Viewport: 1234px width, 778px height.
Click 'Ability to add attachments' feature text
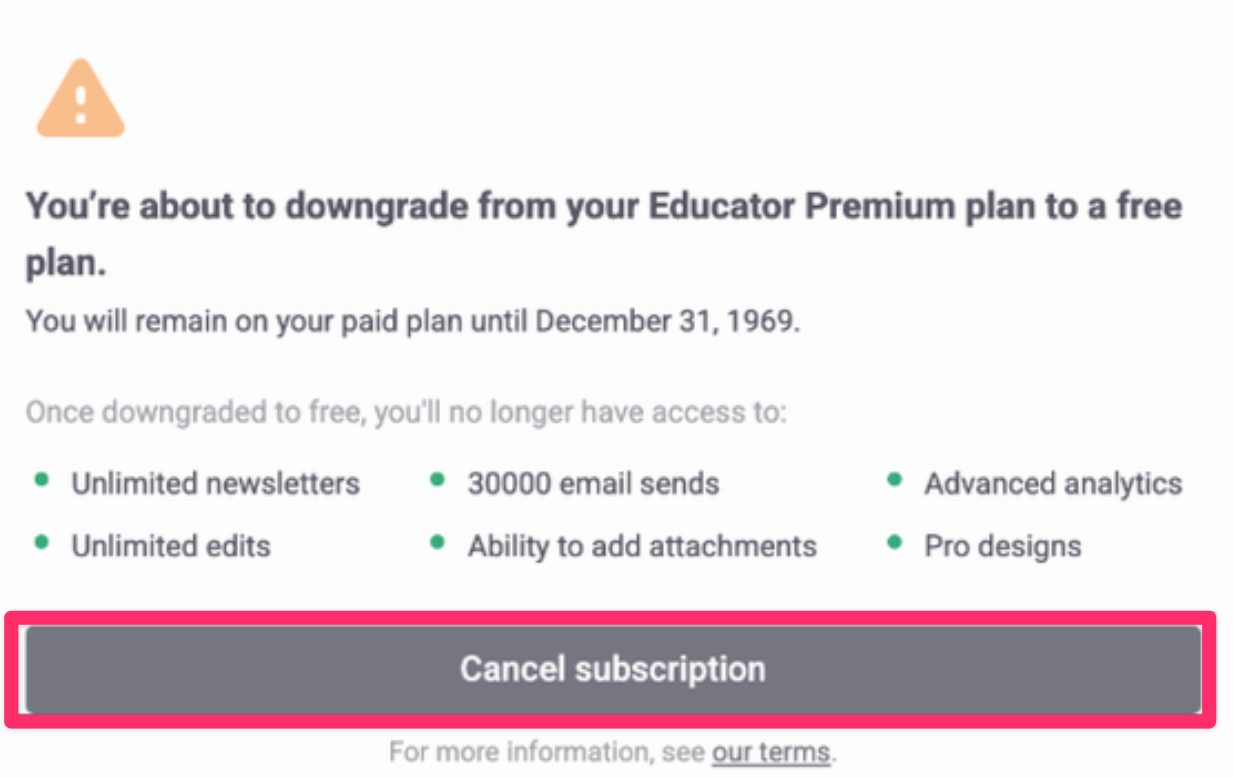pos(642,546)
